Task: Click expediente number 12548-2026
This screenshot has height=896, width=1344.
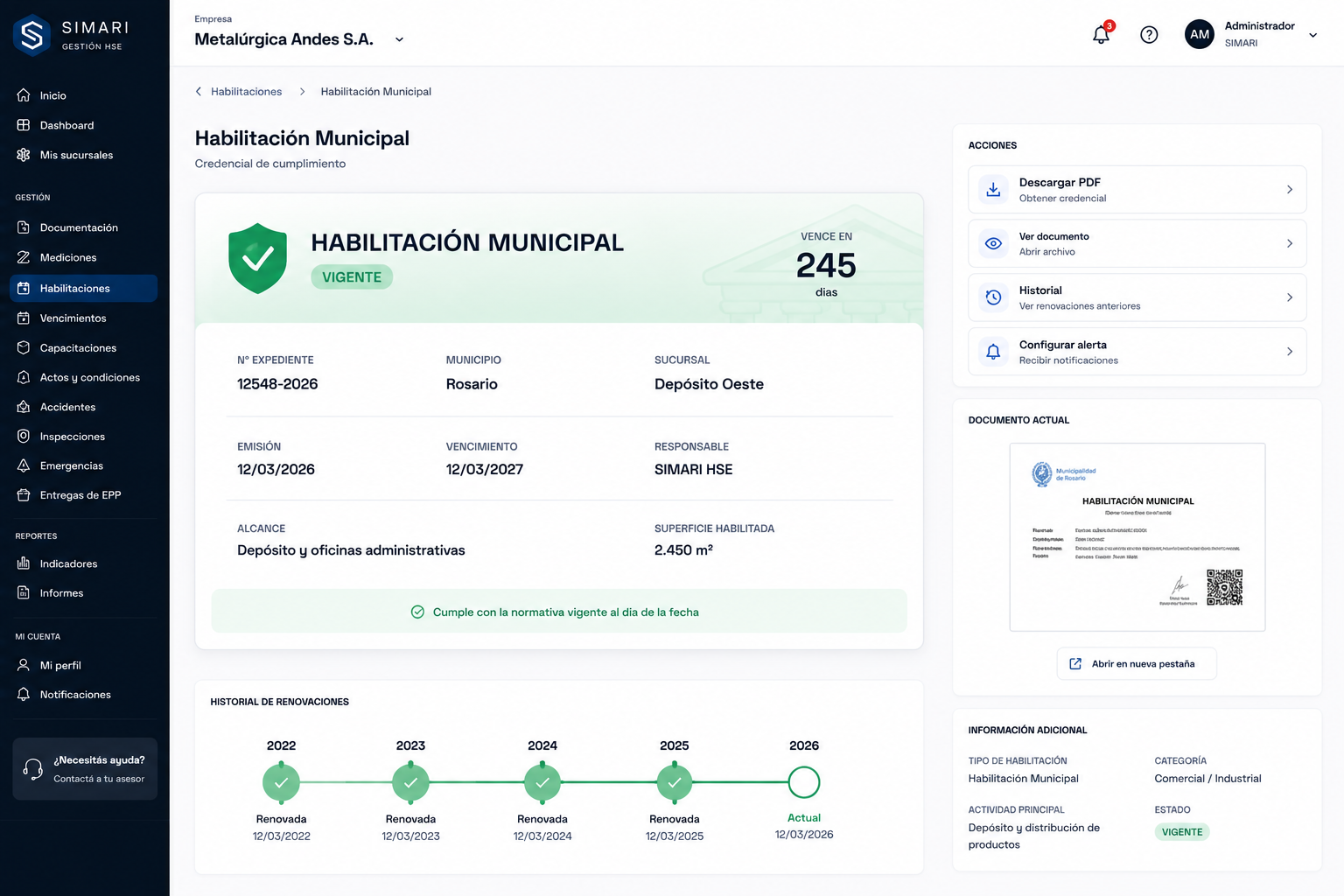Action: point(277,384)
